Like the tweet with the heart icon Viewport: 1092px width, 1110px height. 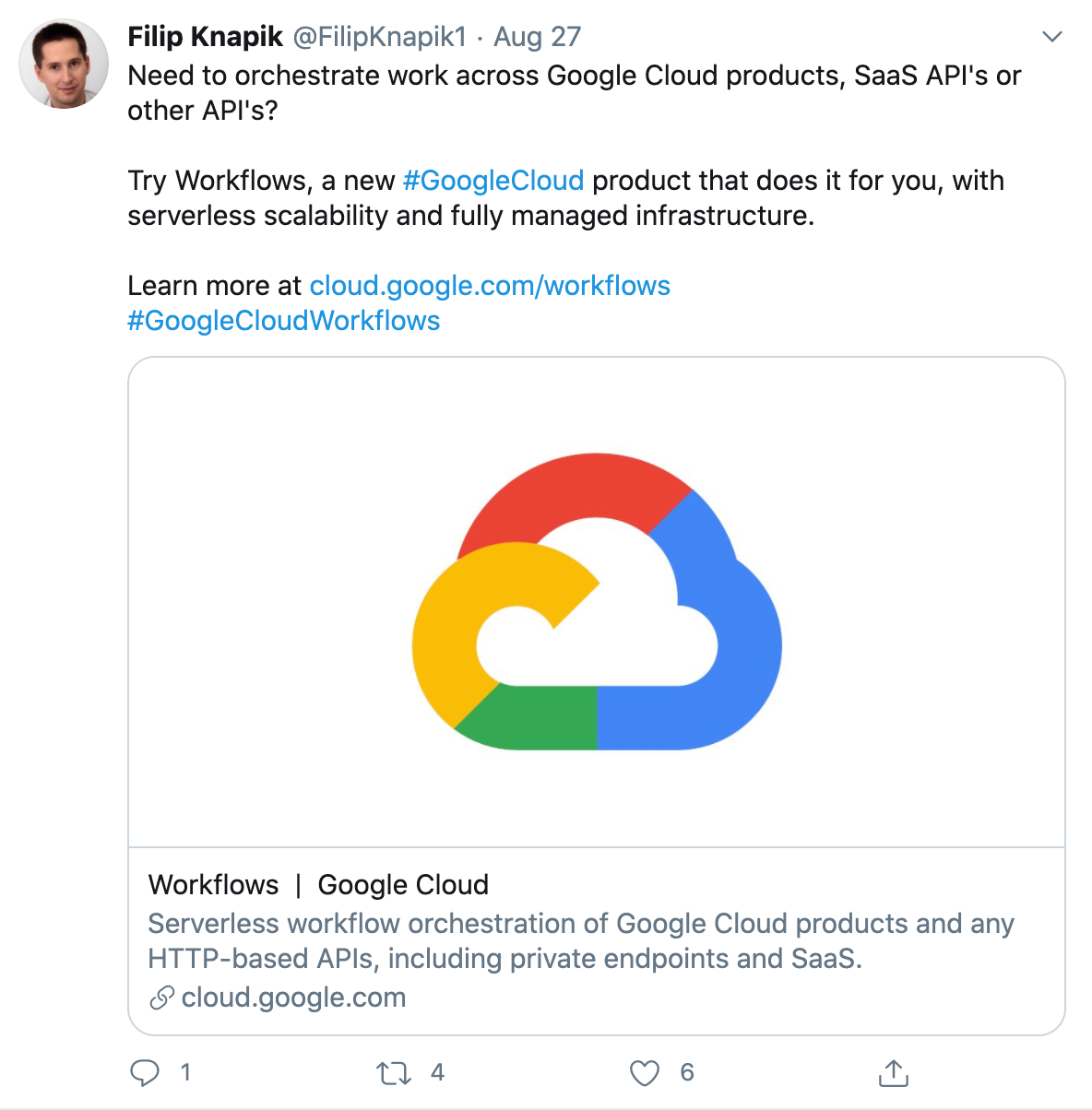(x=645, y=1073)
